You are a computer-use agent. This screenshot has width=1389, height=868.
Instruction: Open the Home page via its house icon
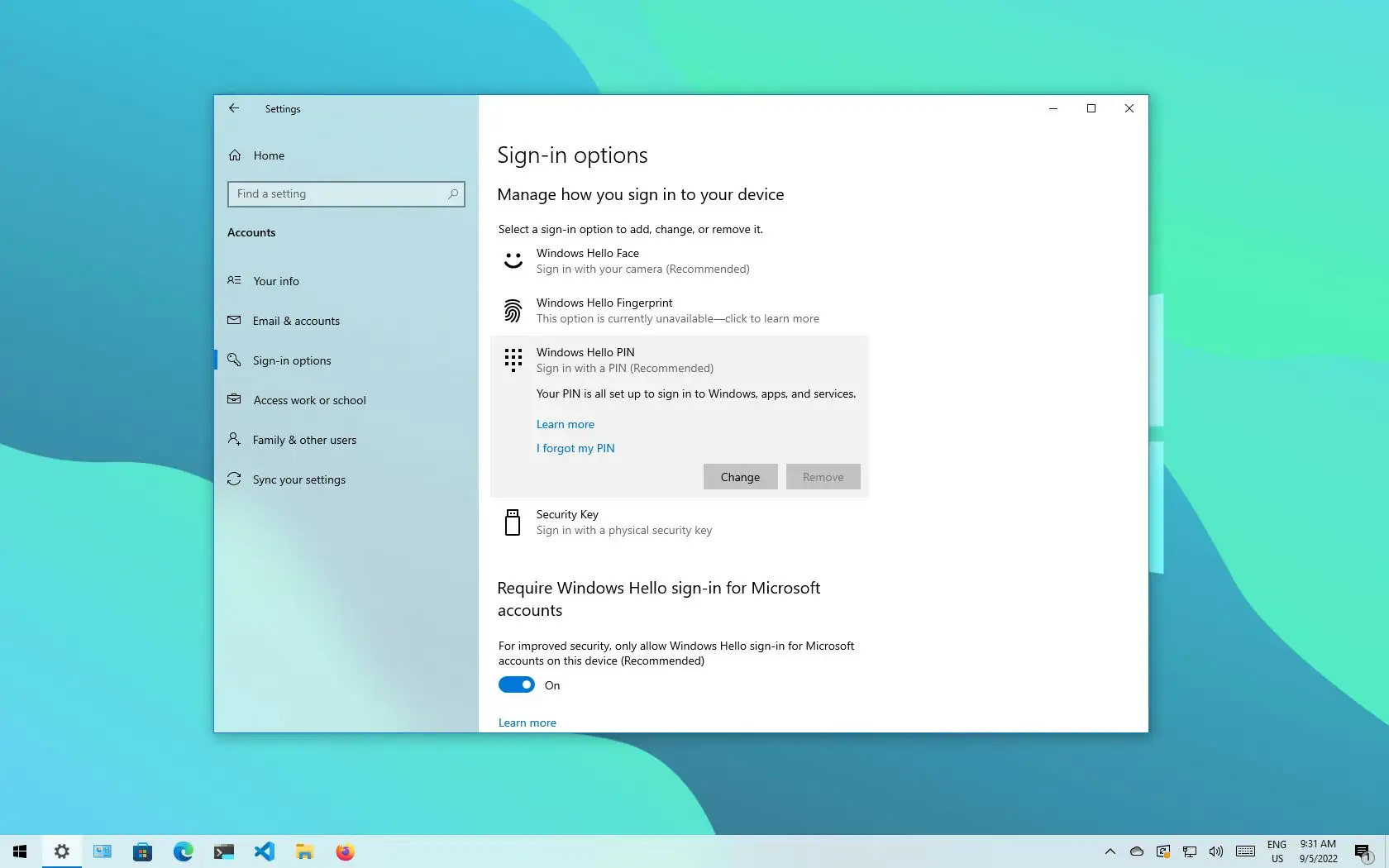[x=235, y=155]
